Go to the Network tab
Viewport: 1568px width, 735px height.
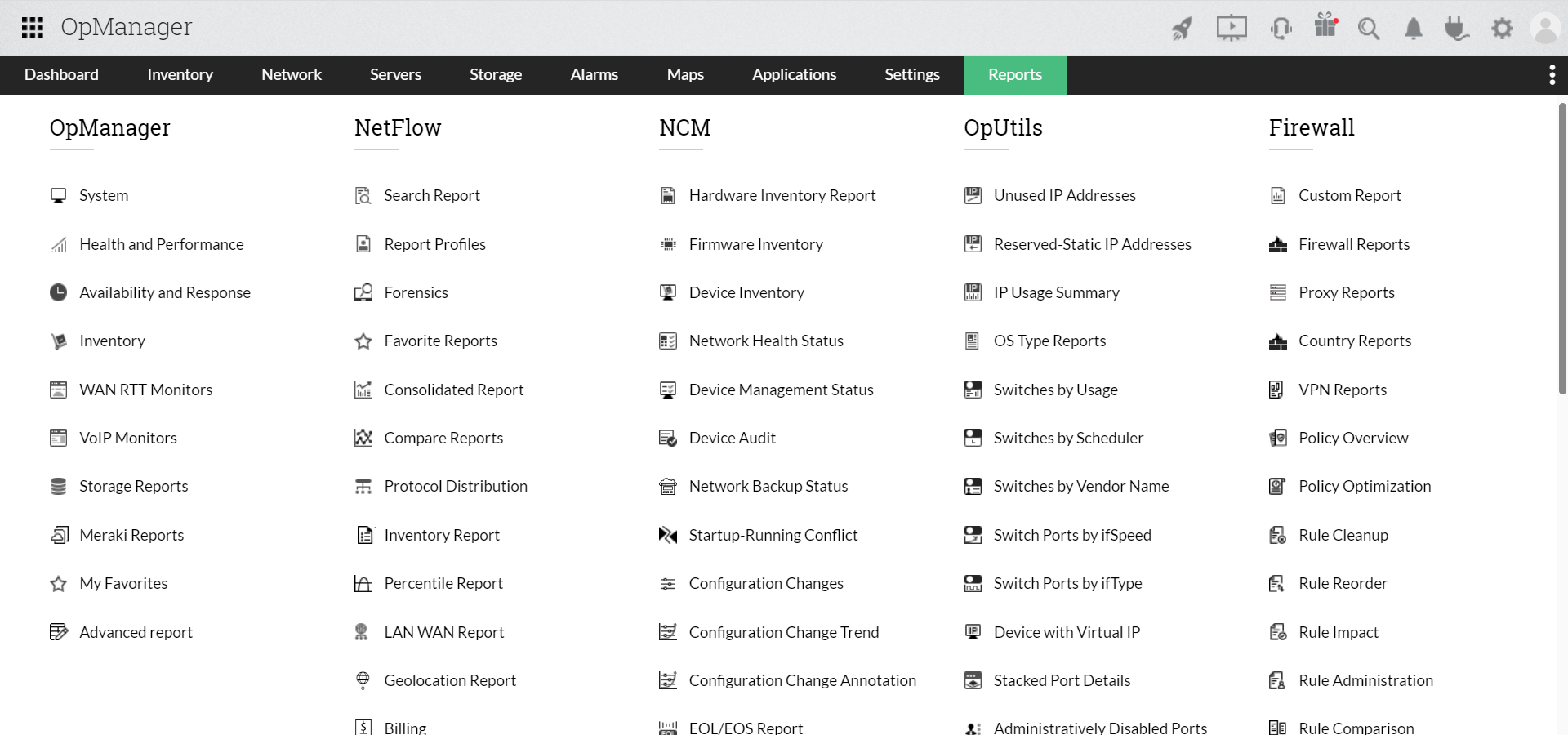292,75
